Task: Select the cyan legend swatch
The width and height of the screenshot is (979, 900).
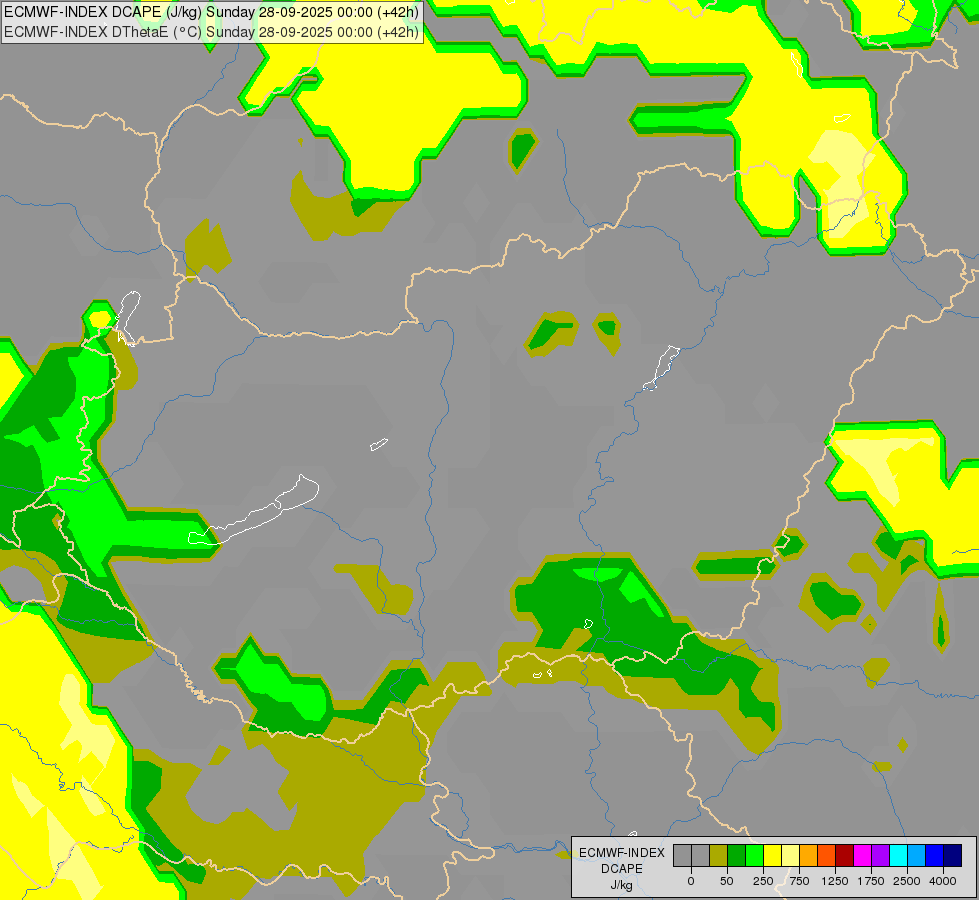Action: 898,856
